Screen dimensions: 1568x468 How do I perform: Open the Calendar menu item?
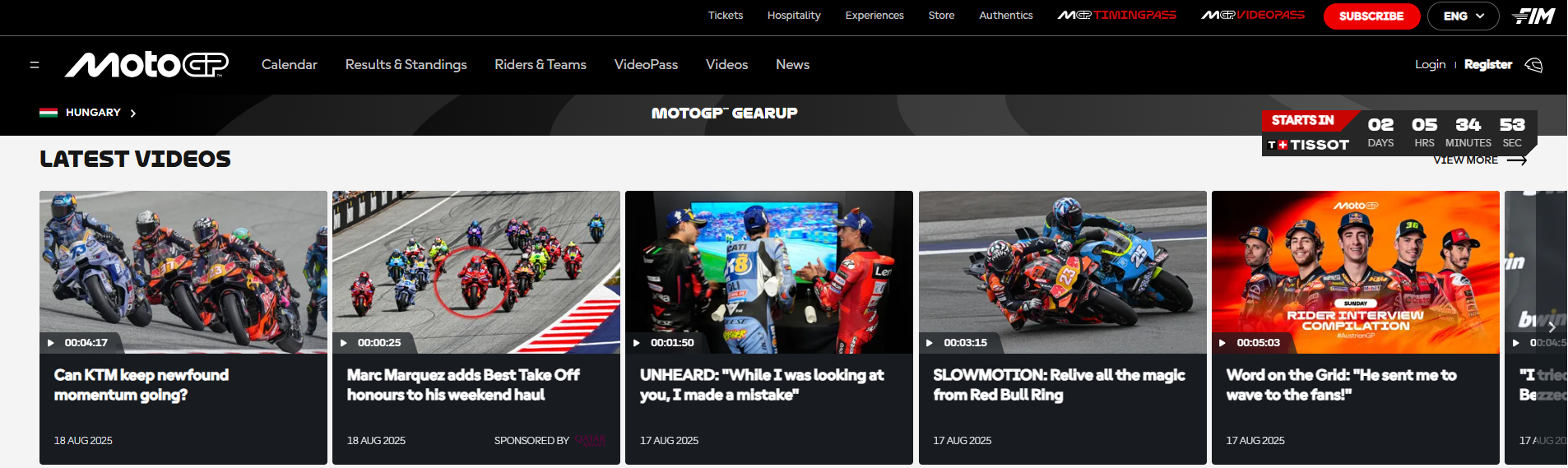[289, 64]
